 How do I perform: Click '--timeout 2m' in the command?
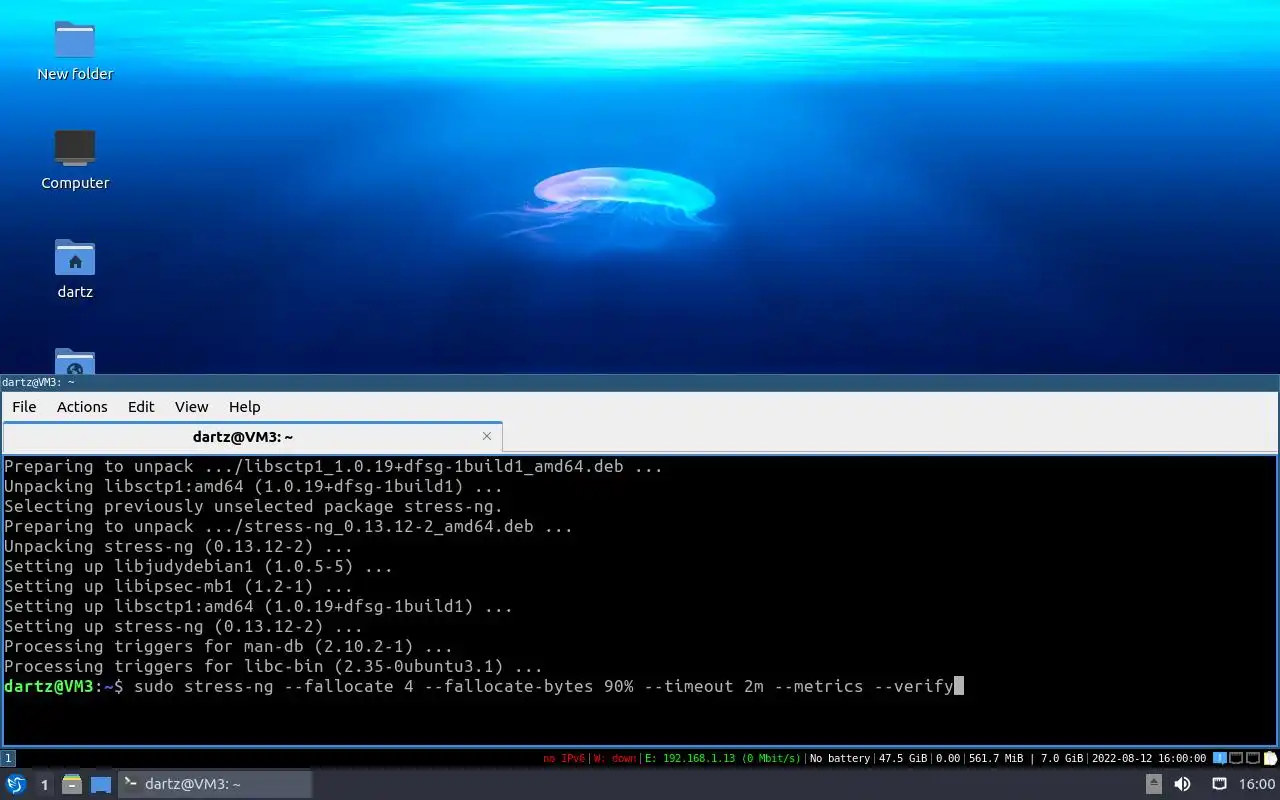pos(703,686)
